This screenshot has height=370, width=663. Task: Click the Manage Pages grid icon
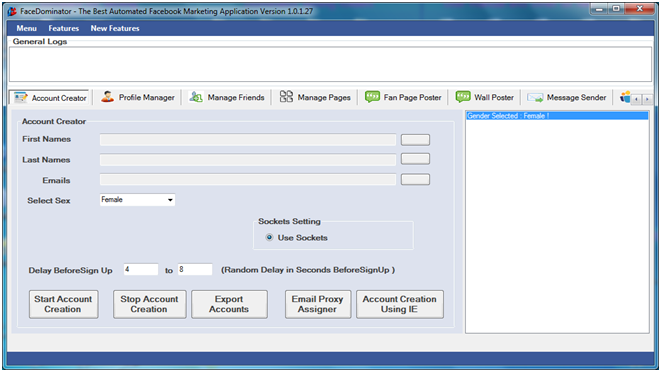pyautogui.click(x=286, y=97)
